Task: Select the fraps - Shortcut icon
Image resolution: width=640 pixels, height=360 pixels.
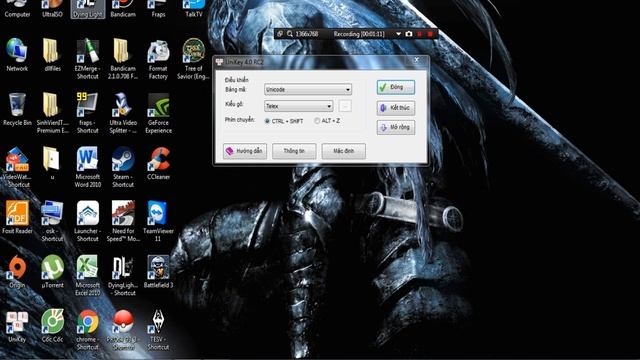Action: pos(87,113)
